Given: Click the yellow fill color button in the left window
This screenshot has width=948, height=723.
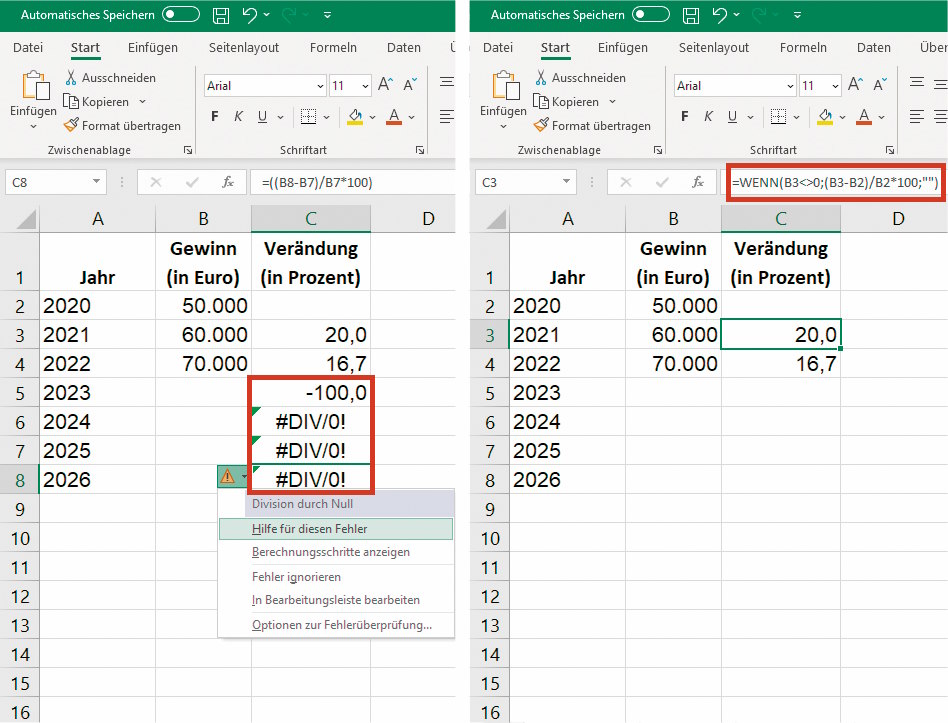Looking at the screenshot, I should [355, 117].
